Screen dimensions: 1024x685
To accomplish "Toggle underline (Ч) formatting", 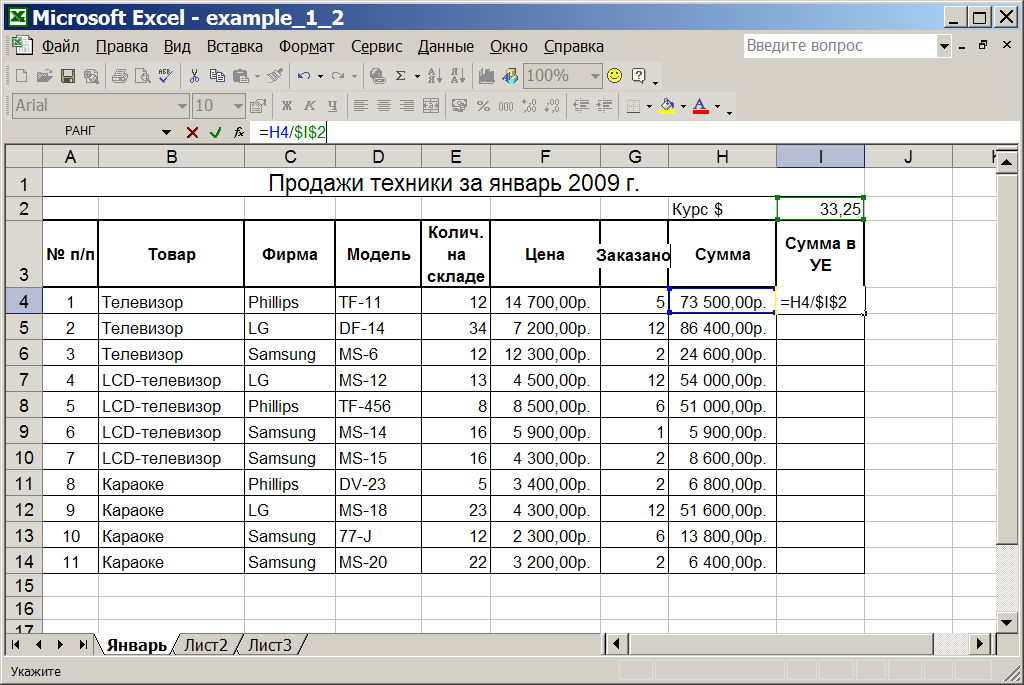I will coord(332,106).
